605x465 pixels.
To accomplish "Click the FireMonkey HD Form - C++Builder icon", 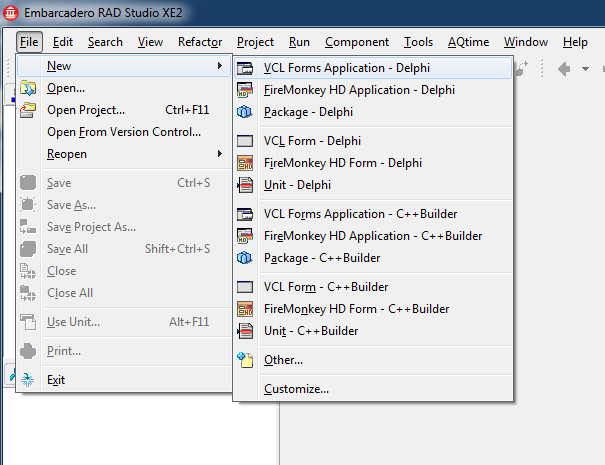I will (245, 309).
